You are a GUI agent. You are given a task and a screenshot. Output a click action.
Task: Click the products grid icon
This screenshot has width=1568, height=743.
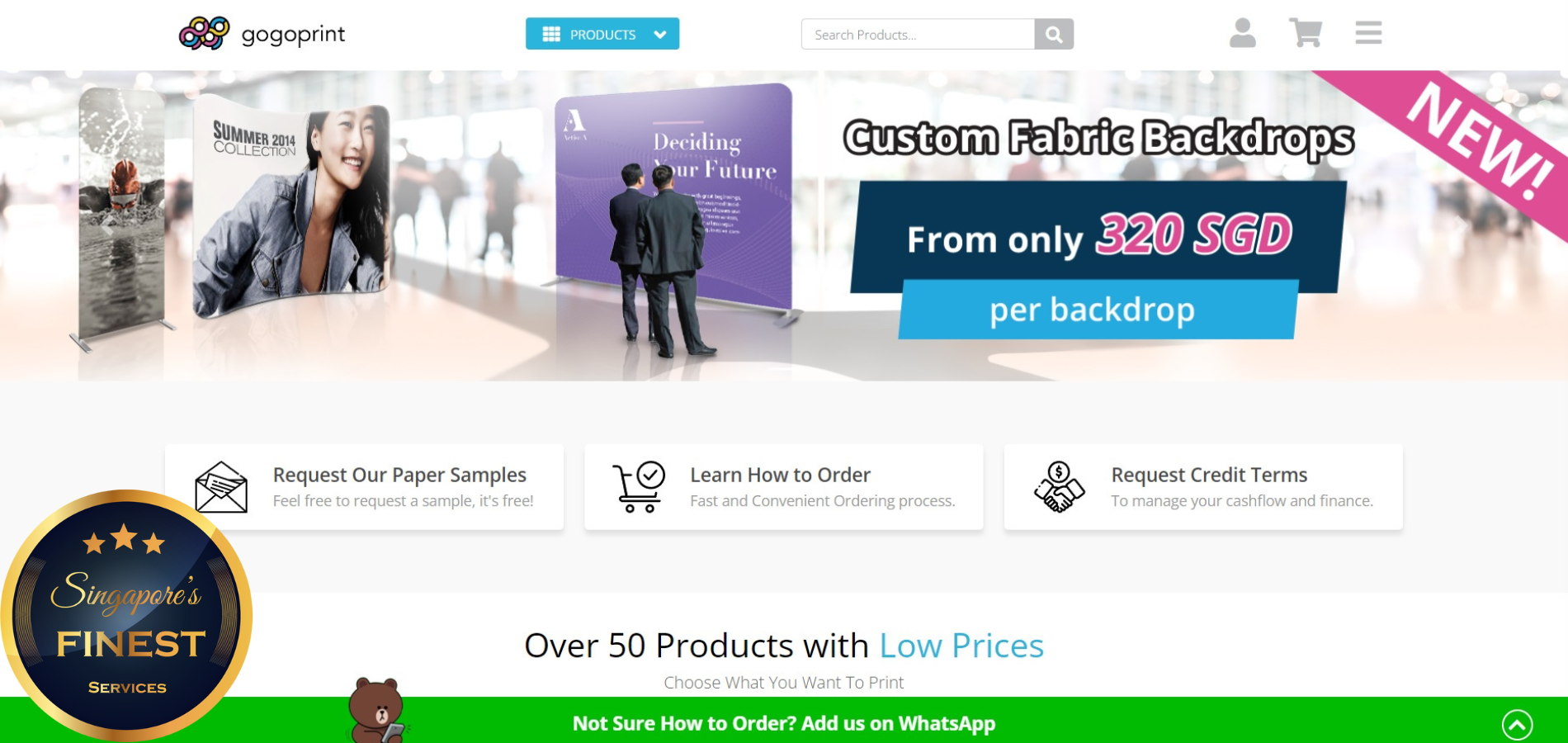point(551,34)
